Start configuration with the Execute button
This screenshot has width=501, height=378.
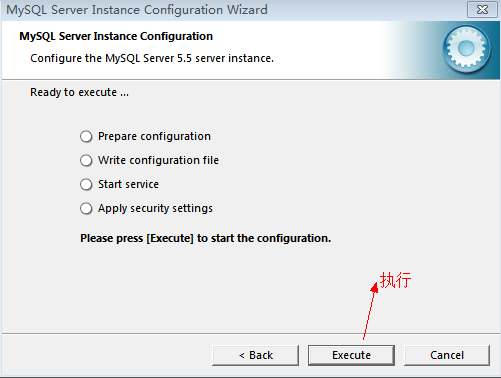click(x=351, y=355)
